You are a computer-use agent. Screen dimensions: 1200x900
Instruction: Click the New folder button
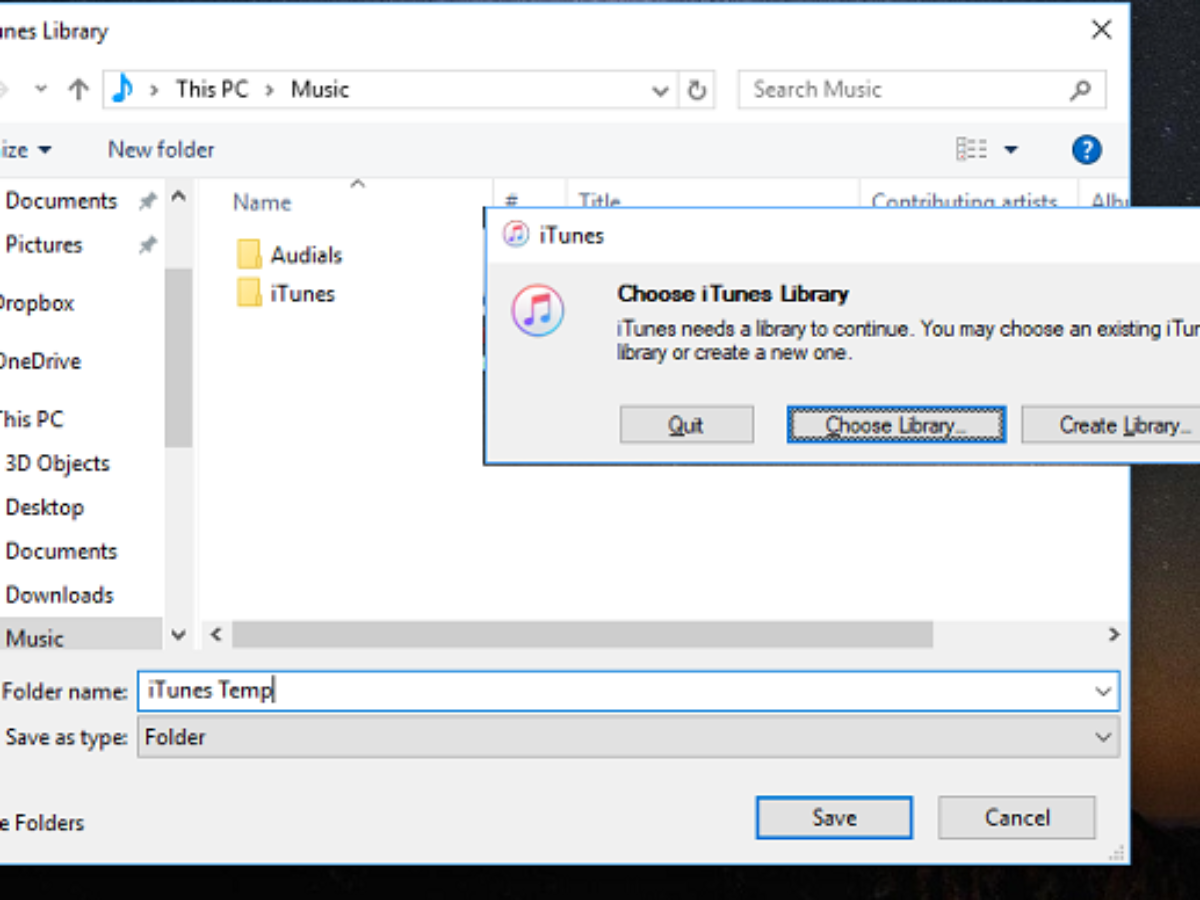pyautogui.click(x=161, y=150)
